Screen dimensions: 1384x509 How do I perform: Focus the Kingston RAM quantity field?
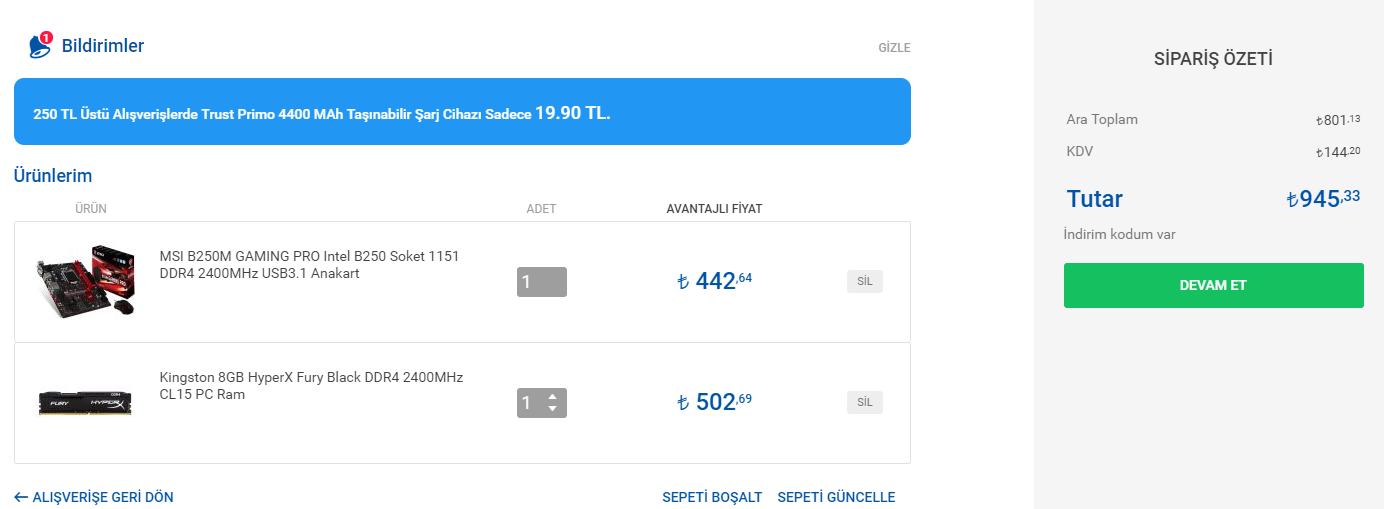(530, 403)
